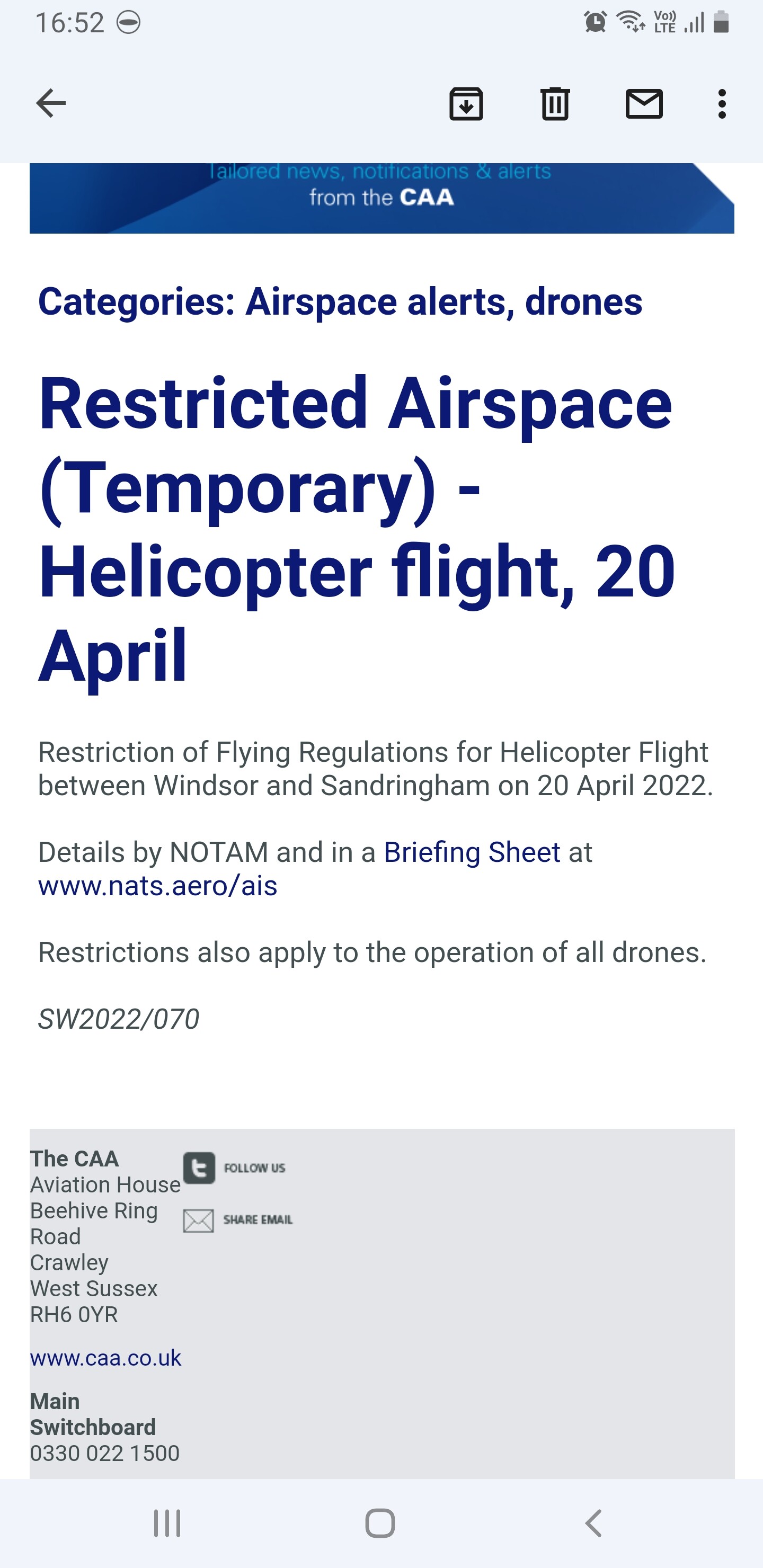Visit the www.caa.co.uk link
Screen dimensions: 763x1568
(x=106, y=1357)
